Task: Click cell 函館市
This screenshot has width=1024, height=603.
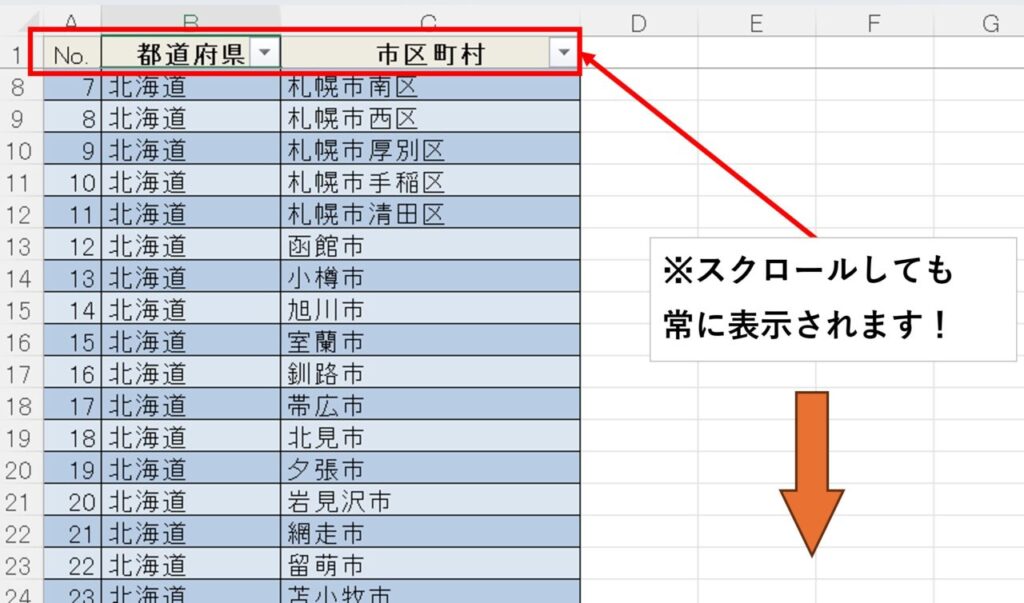Action: 430,246
